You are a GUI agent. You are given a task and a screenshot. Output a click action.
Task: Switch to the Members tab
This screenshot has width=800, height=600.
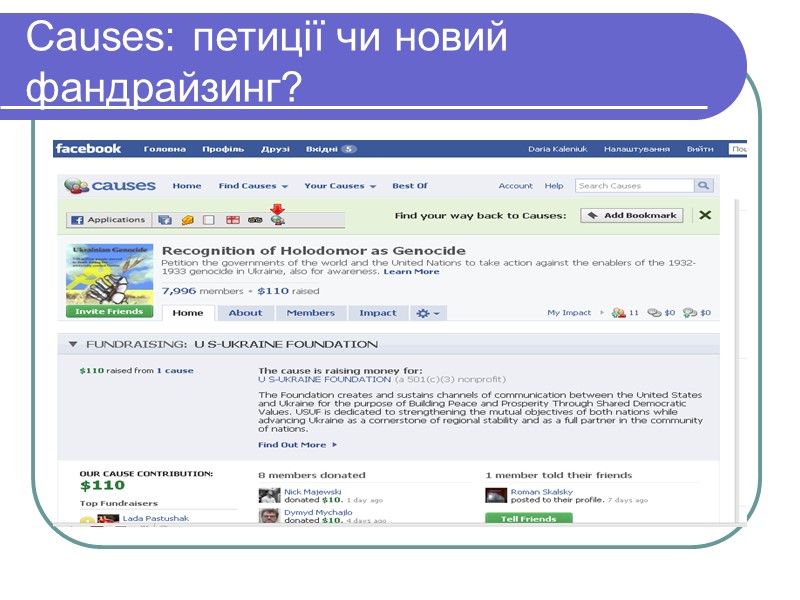pos(311,313)
